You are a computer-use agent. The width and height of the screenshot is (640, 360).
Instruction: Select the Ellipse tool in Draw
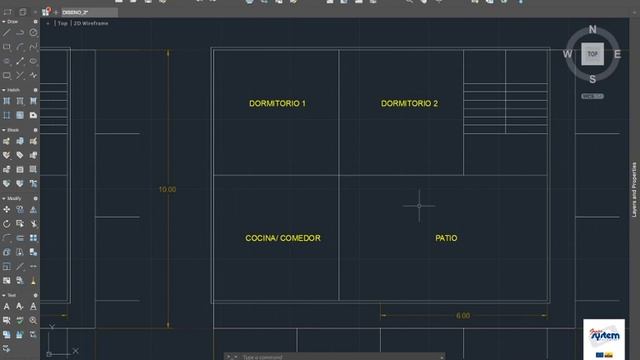pos(33,61)
